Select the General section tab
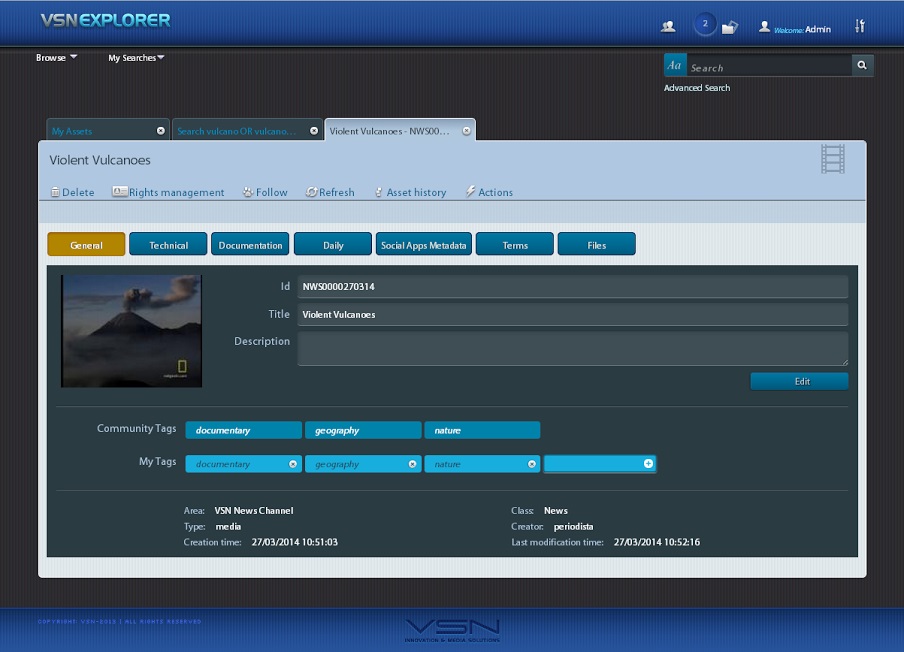 coord(86,244)
